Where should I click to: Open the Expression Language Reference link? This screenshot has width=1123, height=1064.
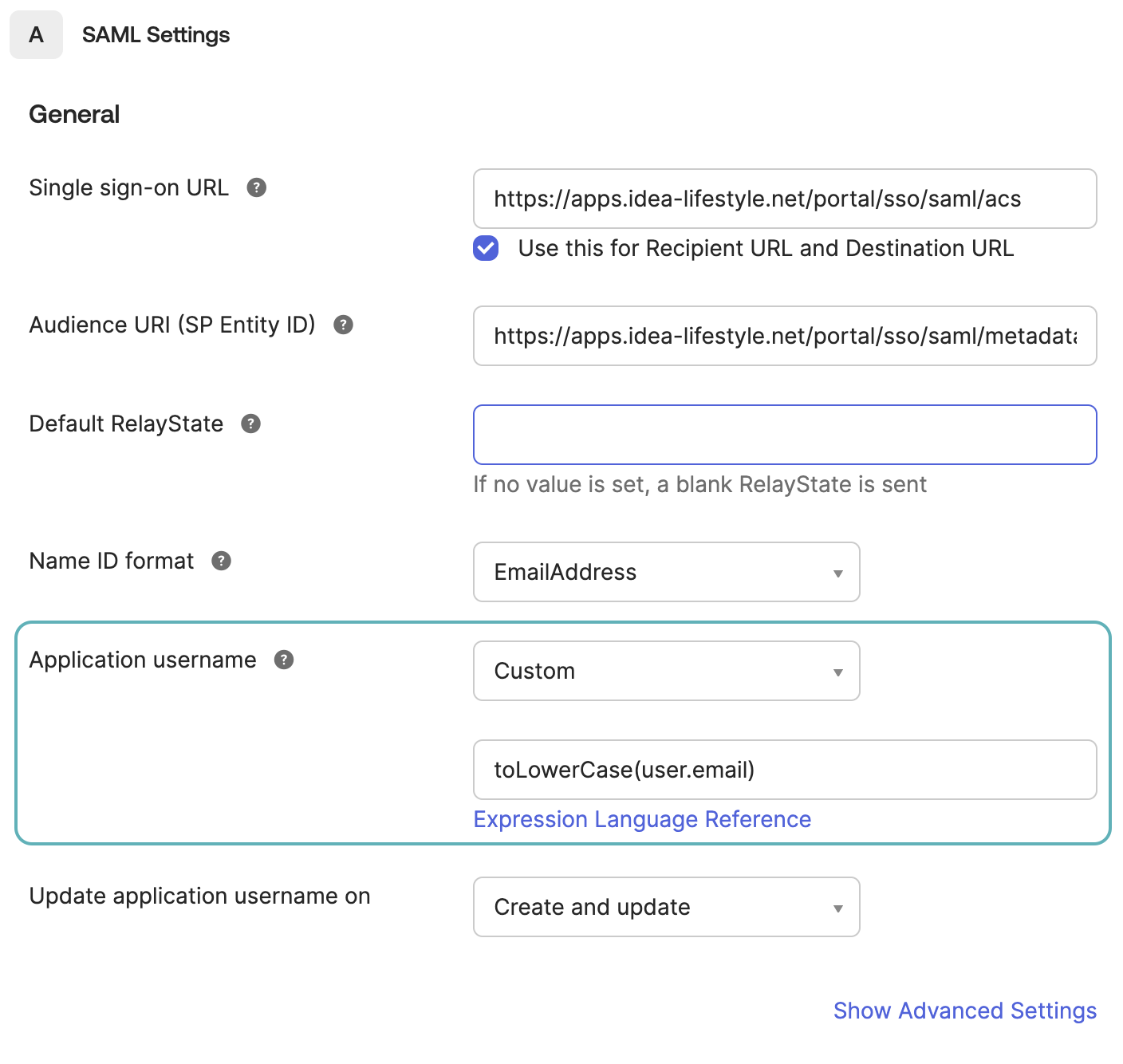point(642,819)
